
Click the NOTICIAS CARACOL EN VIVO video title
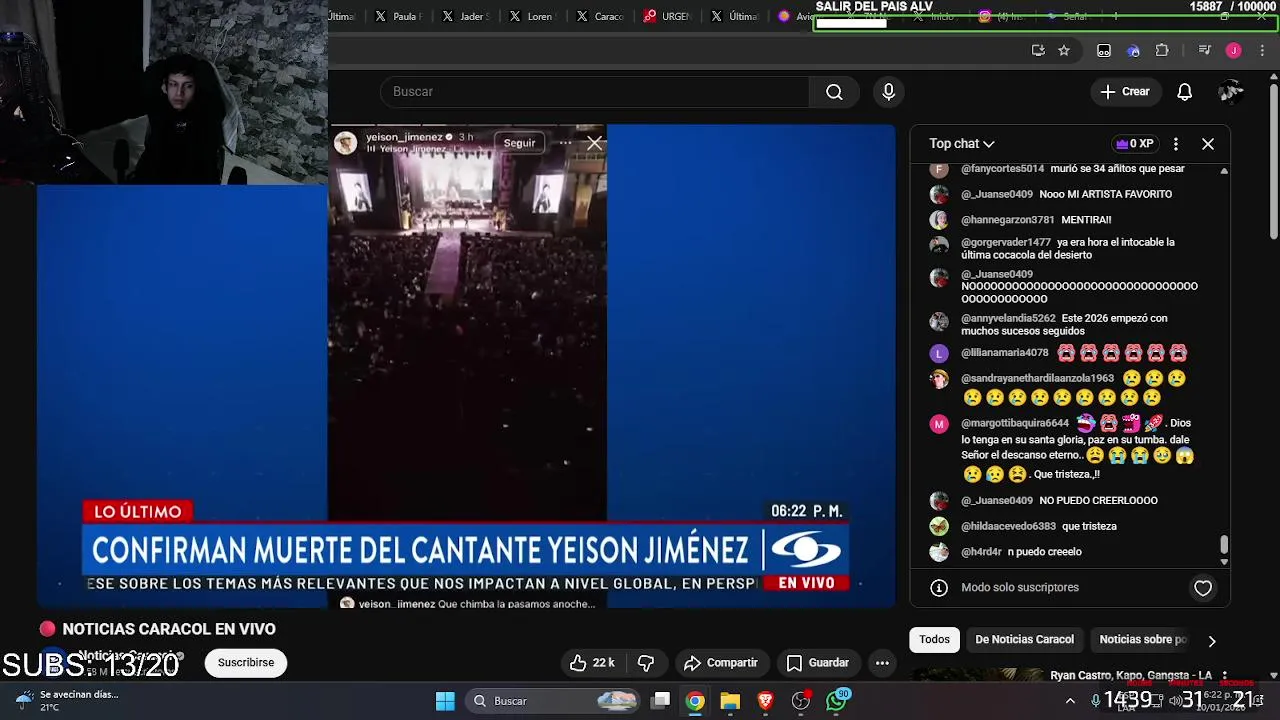[x=169, y=629]
